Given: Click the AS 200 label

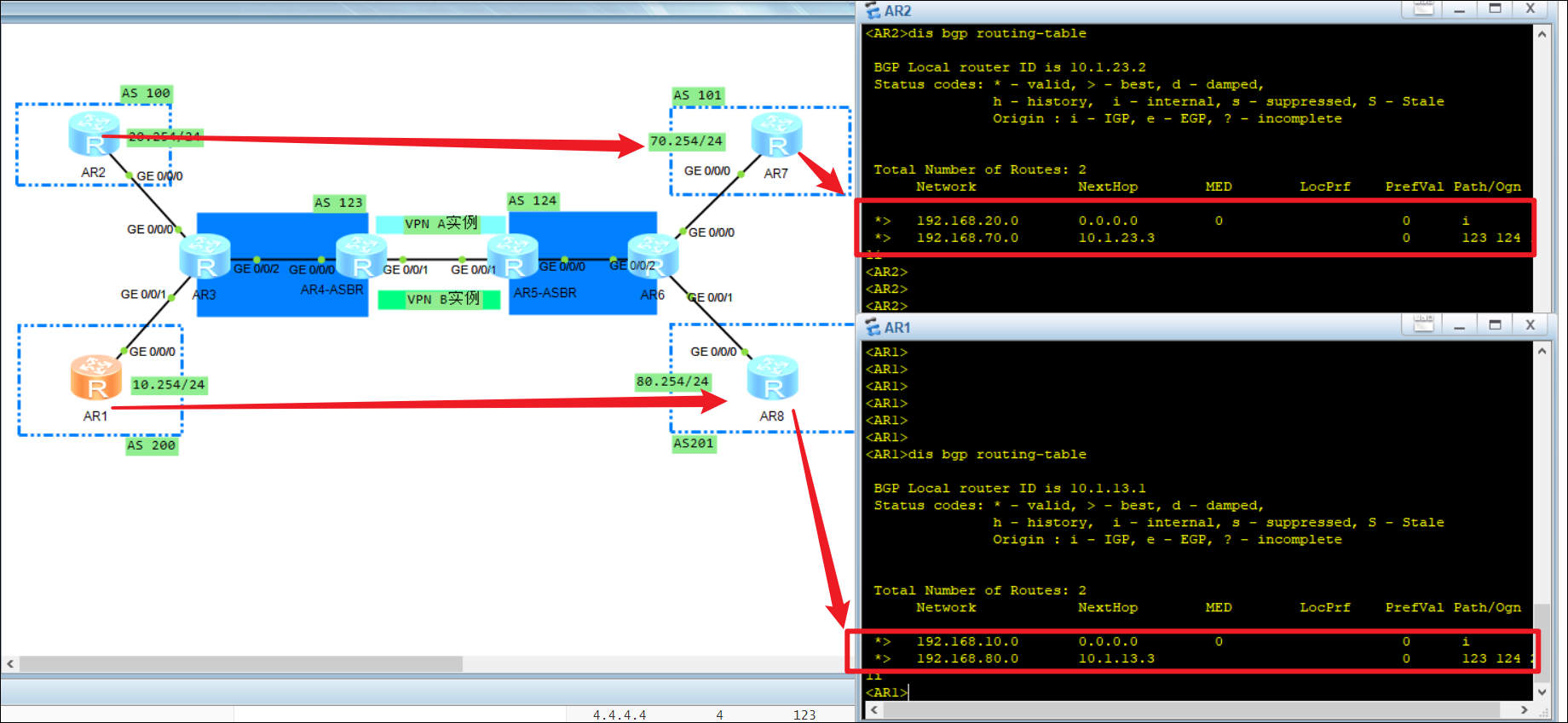Looking at the screenshot, I should point(151,445).
